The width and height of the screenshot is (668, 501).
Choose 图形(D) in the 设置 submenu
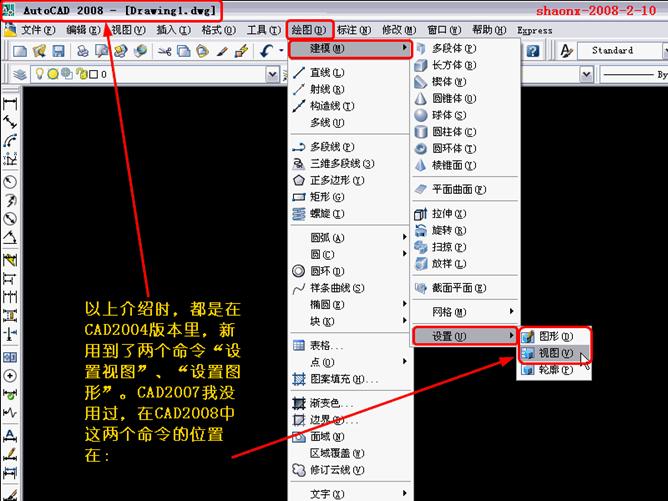coord(554,337)
